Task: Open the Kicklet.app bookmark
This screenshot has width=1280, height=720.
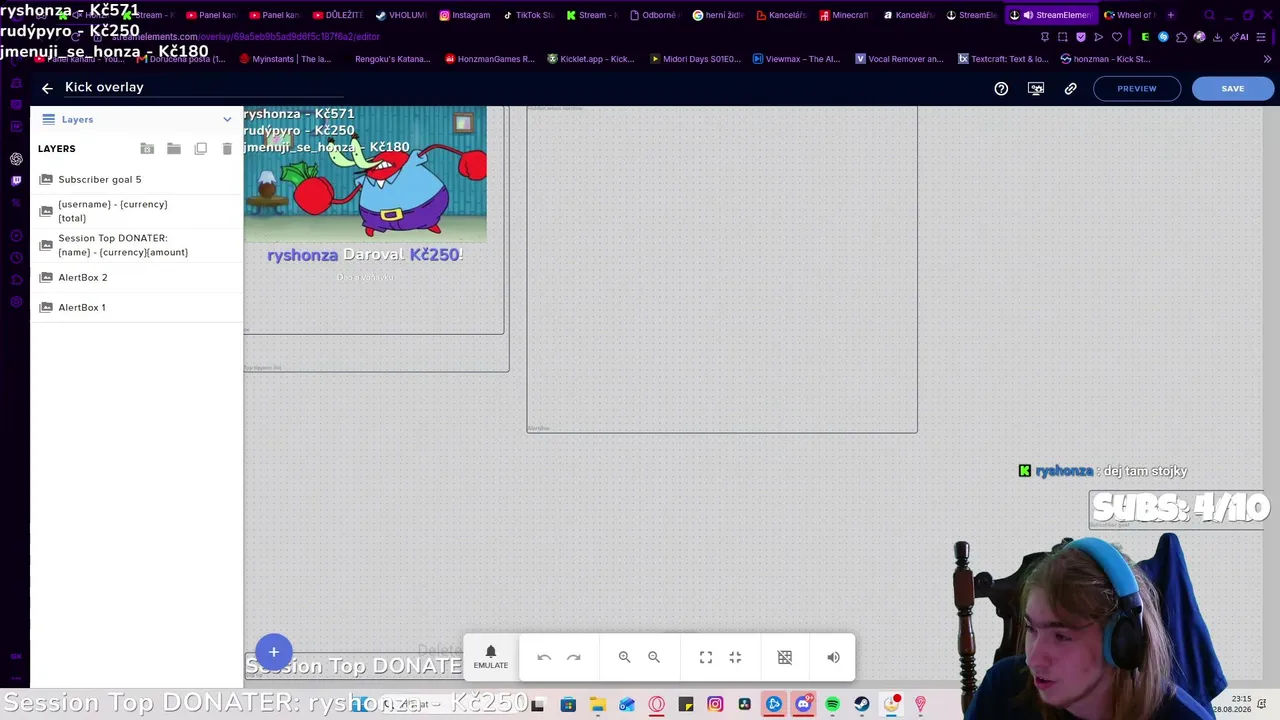Action: tap(591, 59)
